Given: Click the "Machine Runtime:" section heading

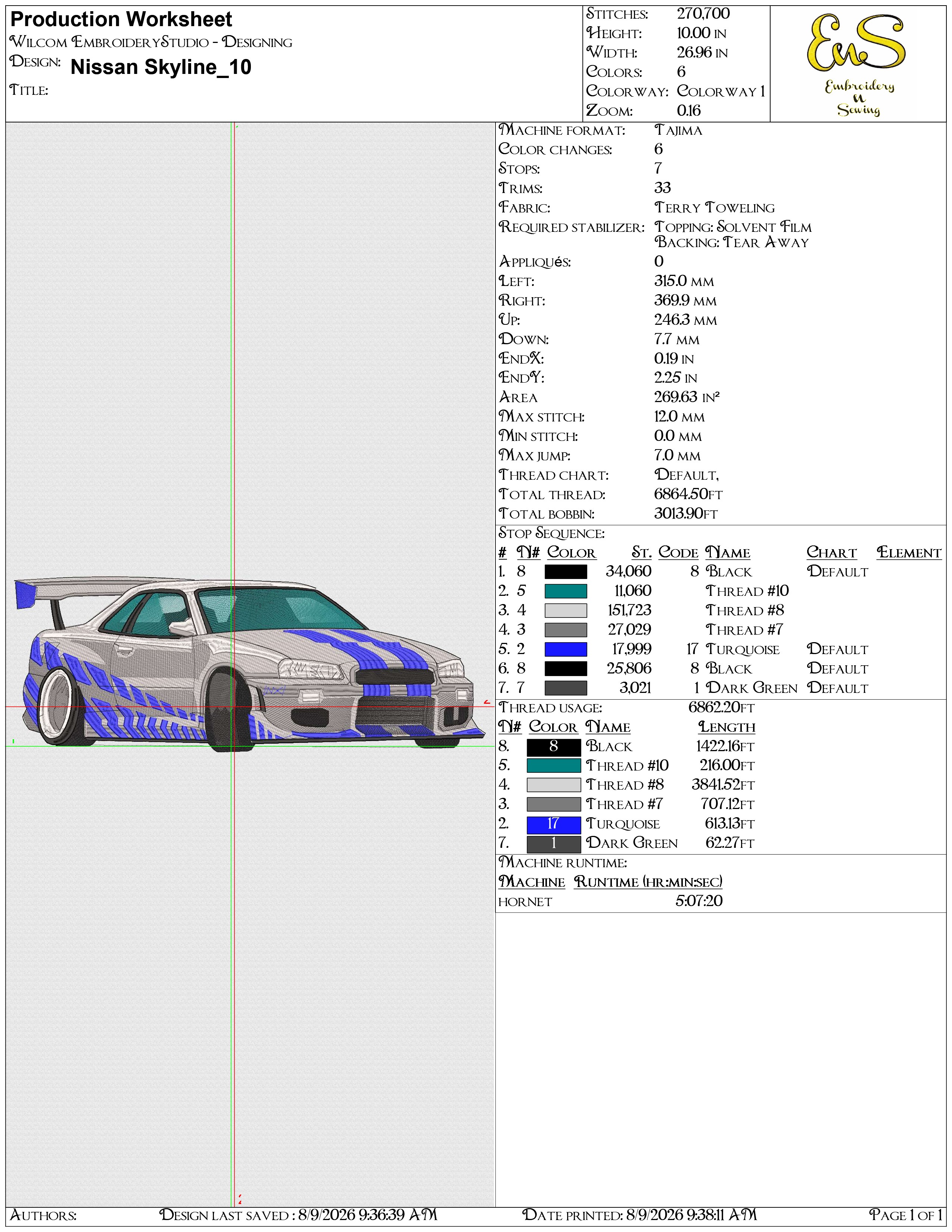Looking at the screenshot, I should [563, 863].
